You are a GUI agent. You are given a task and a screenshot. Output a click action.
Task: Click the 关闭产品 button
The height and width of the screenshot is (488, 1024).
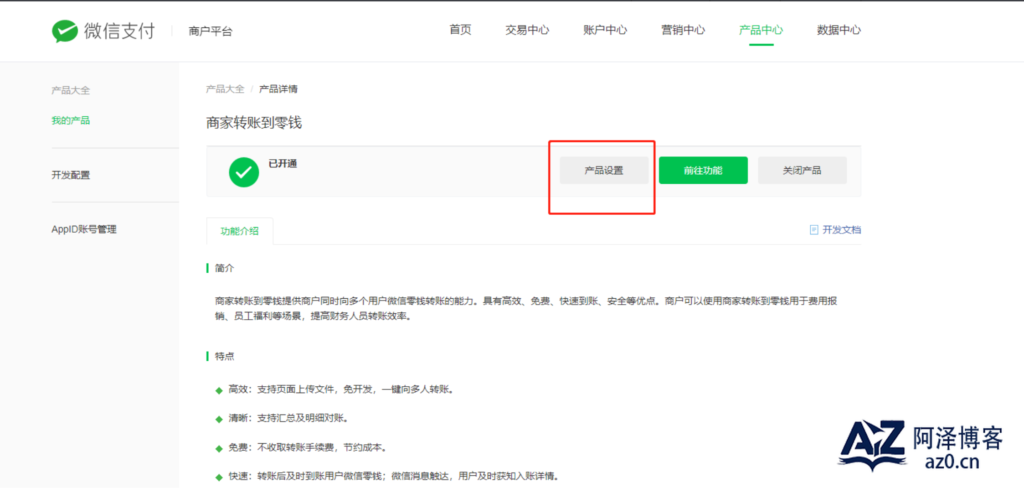802,171
